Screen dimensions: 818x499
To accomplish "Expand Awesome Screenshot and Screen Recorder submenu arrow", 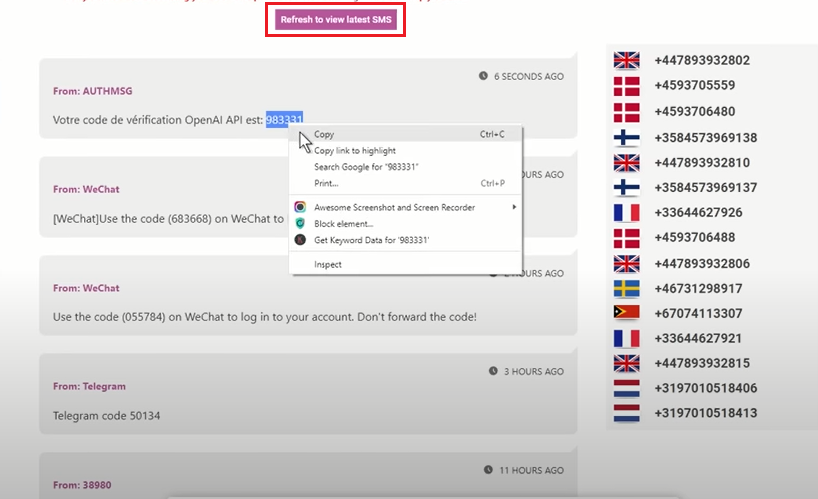I will (515, 208).
